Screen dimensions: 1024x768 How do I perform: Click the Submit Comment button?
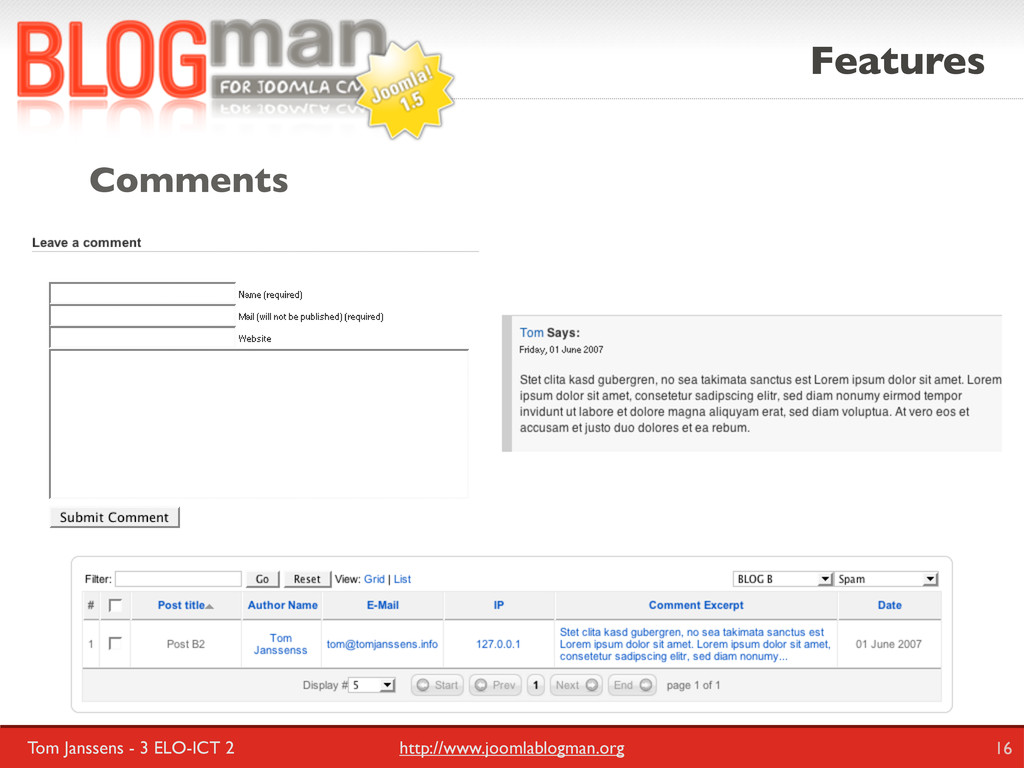[x=114, y=517]
